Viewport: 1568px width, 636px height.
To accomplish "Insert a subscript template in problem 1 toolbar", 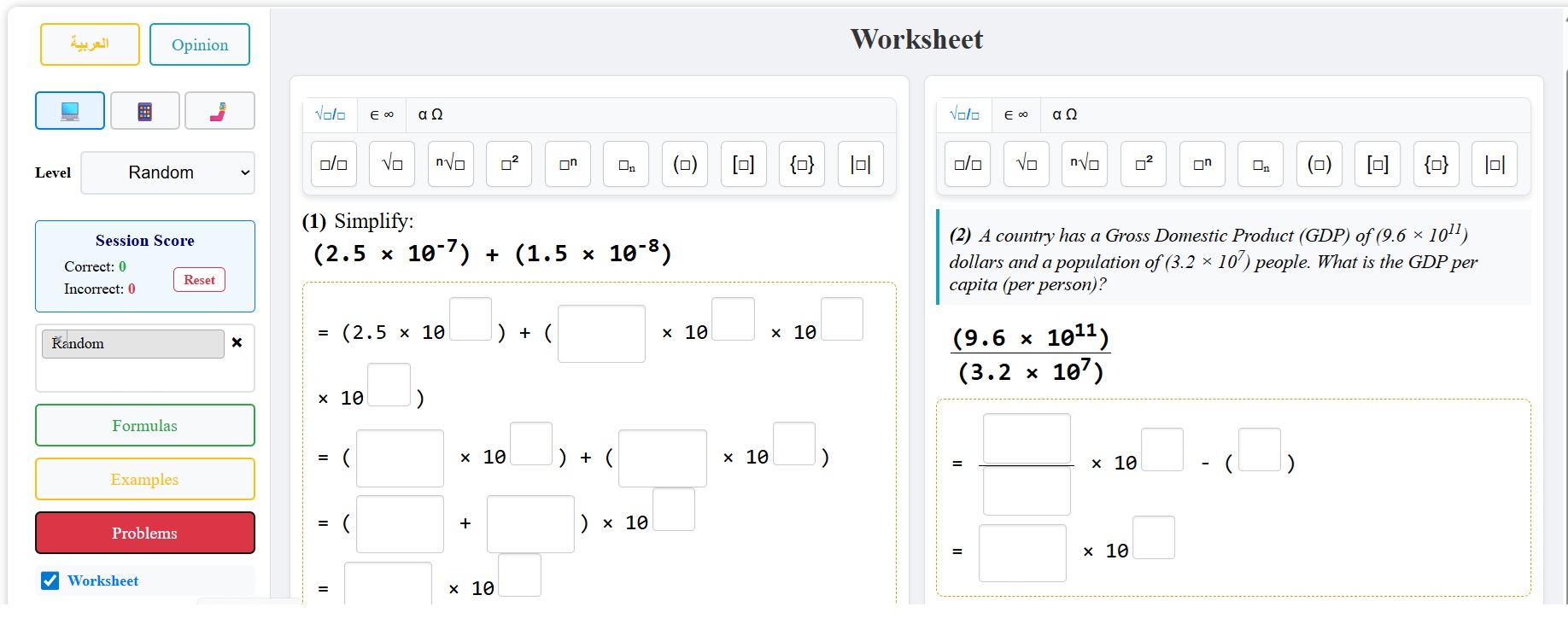I will 626,164.
